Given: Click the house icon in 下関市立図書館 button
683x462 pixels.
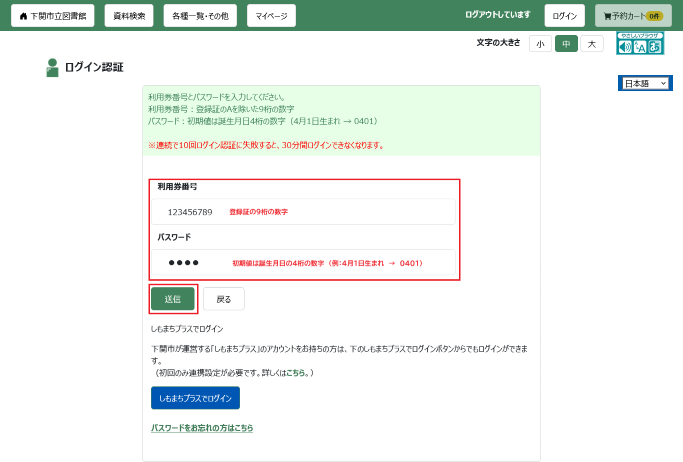Looking at the screenshot, I should tap(24, 16).
